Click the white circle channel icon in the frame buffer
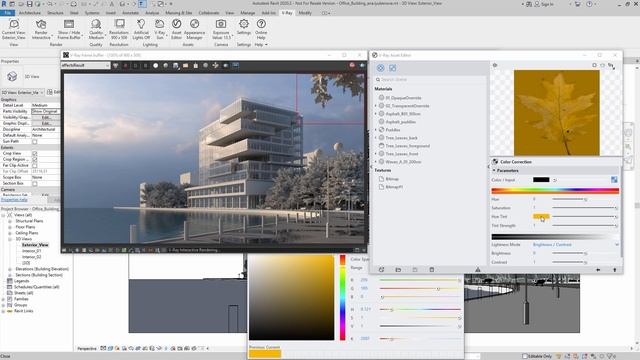The width and height of the screenshot is (640, 360). [156, 65]
